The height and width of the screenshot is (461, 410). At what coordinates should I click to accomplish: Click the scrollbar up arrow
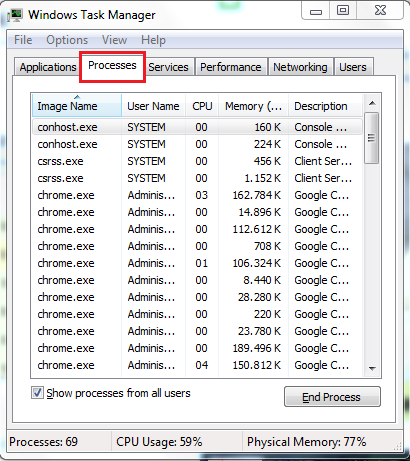(x=372, y=103)
